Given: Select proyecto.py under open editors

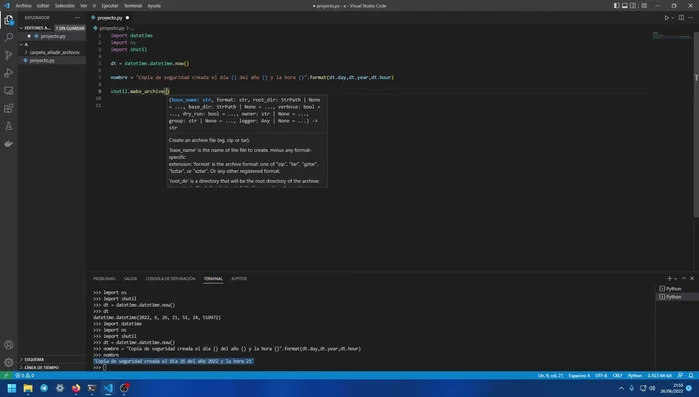Looking at the screenshot, I should 52,36.
